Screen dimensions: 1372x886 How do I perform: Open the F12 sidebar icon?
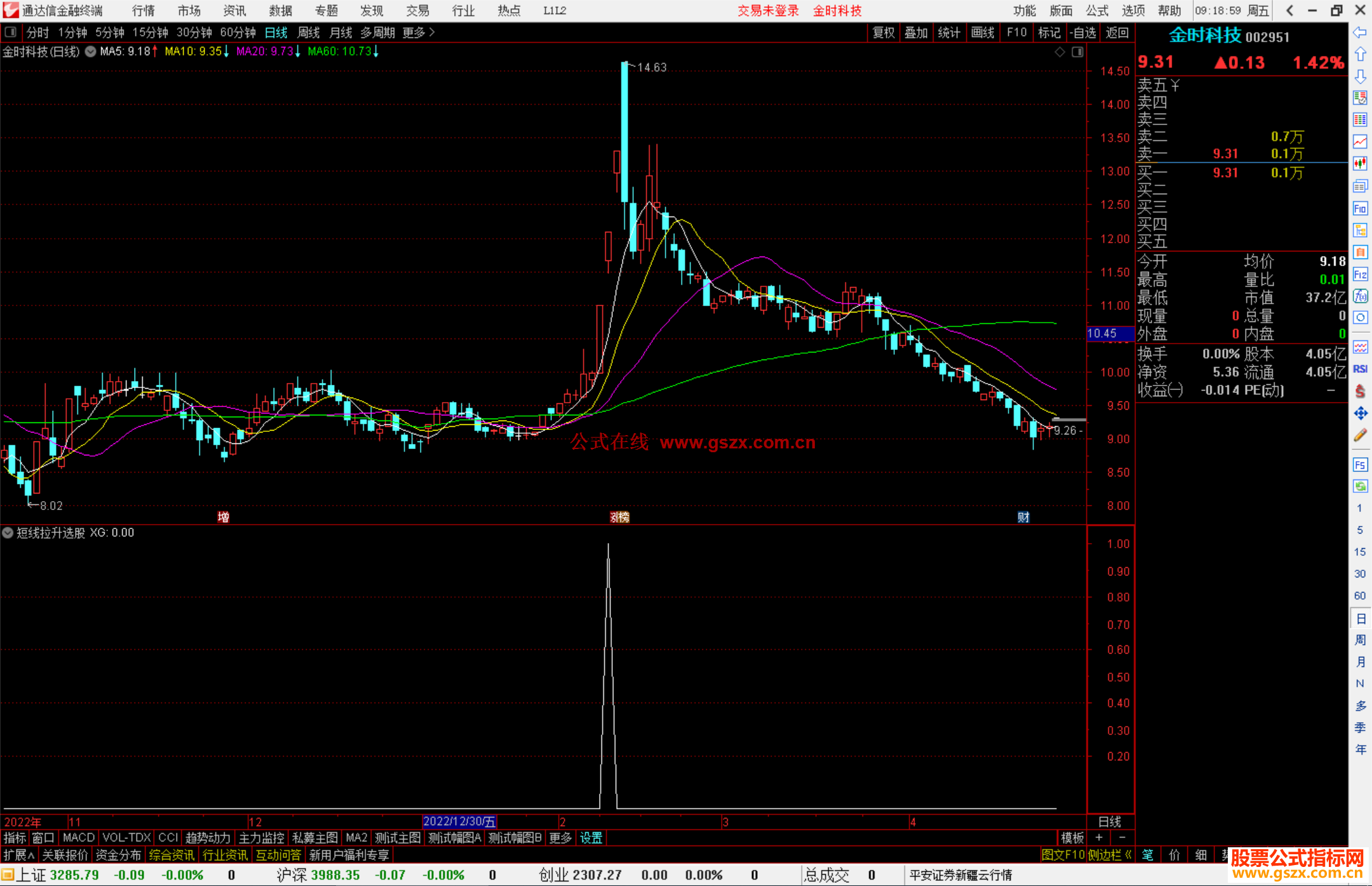coord(1360,274)
